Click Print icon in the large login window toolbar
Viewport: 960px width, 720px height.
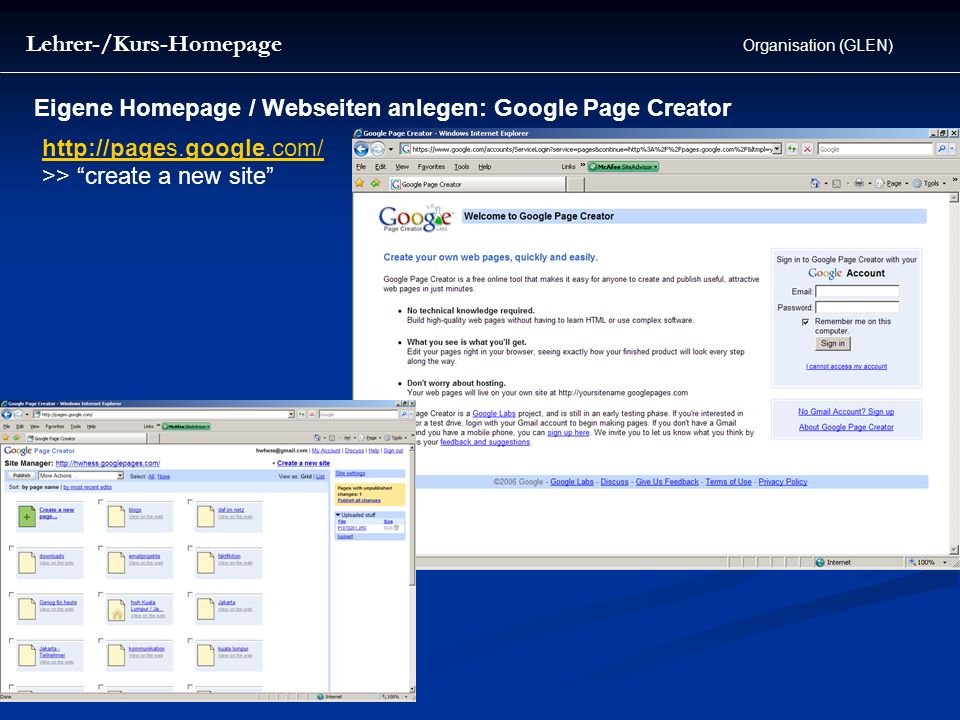point(859,183)
